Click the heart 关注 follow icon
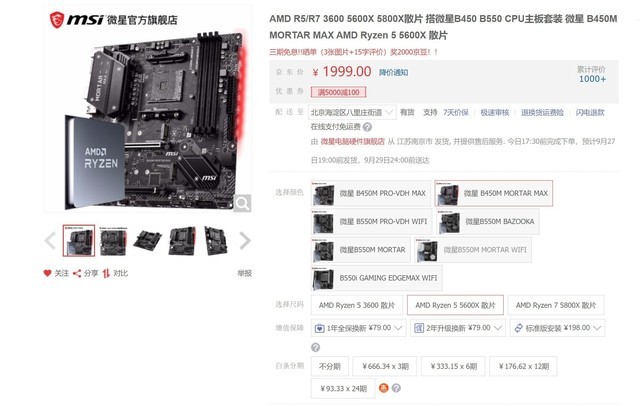 point(47,273)
